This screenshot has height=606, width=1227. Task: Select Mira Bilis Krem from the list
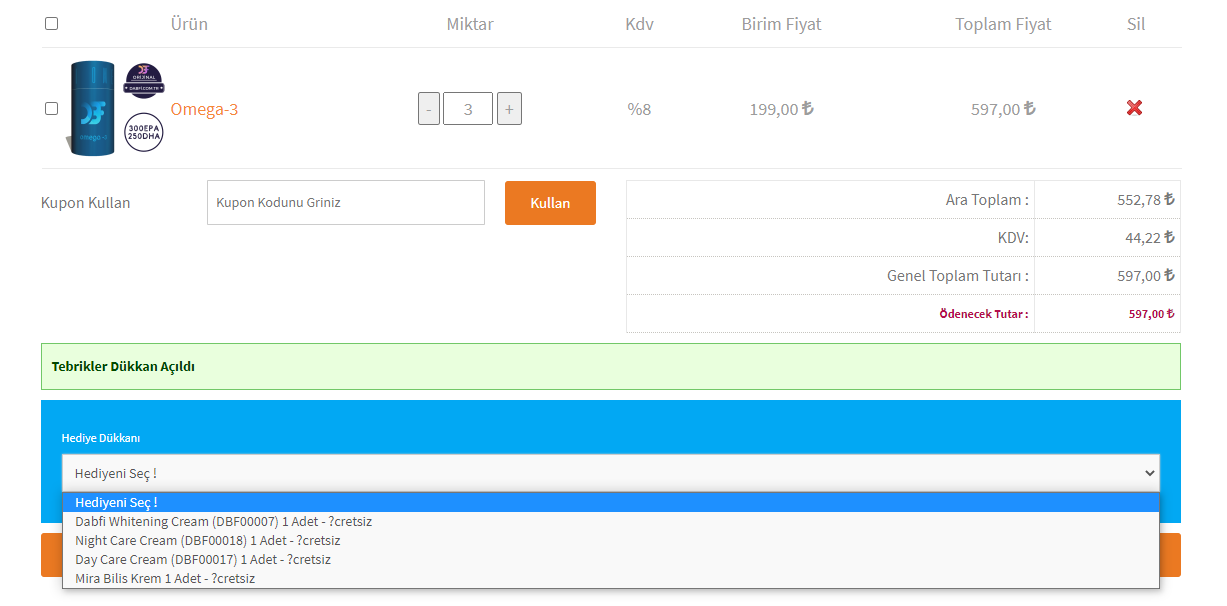165,579
